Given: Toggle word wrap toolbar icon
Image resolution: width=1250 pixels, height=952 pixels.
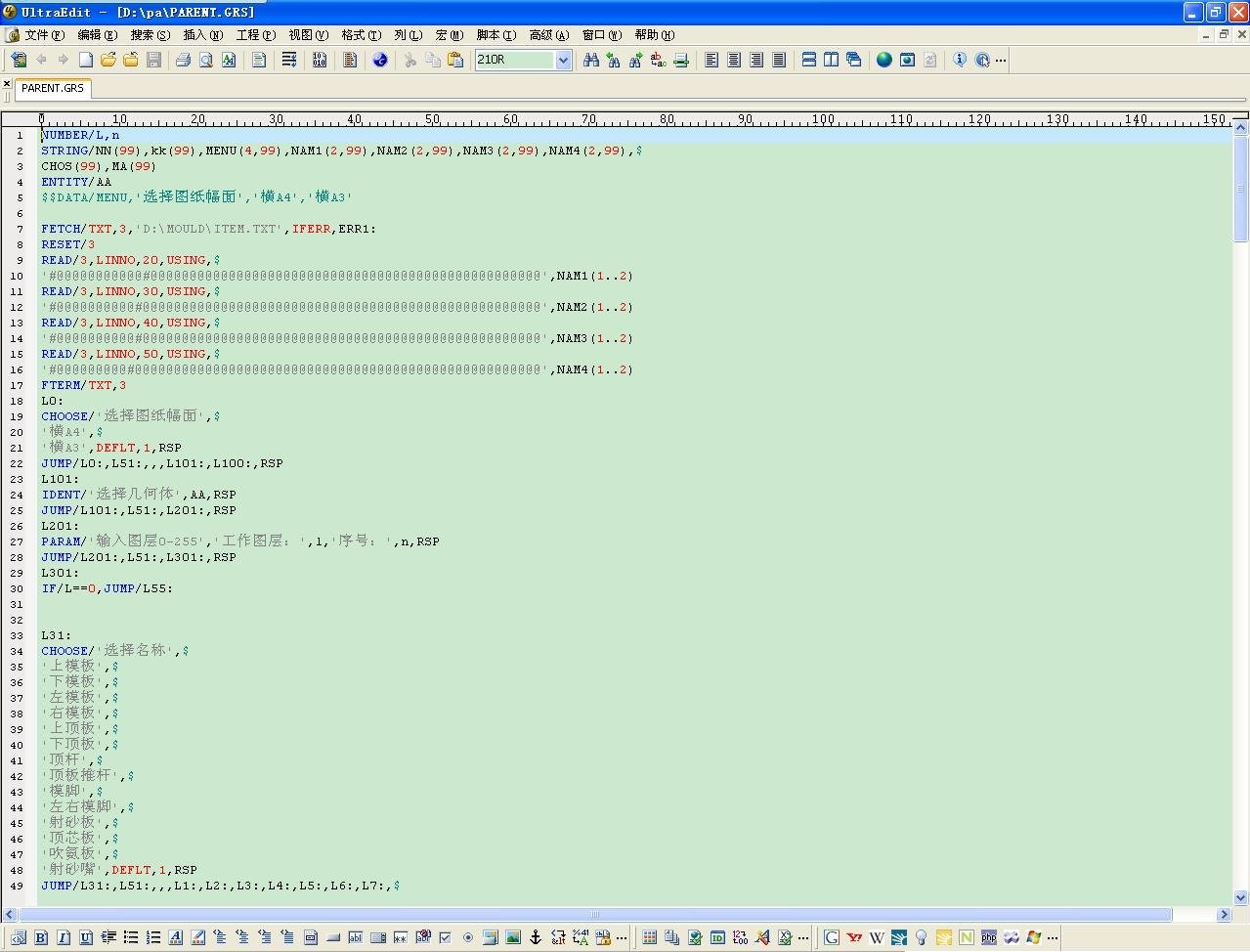Looking at the screenshot, I should (289, 60).
